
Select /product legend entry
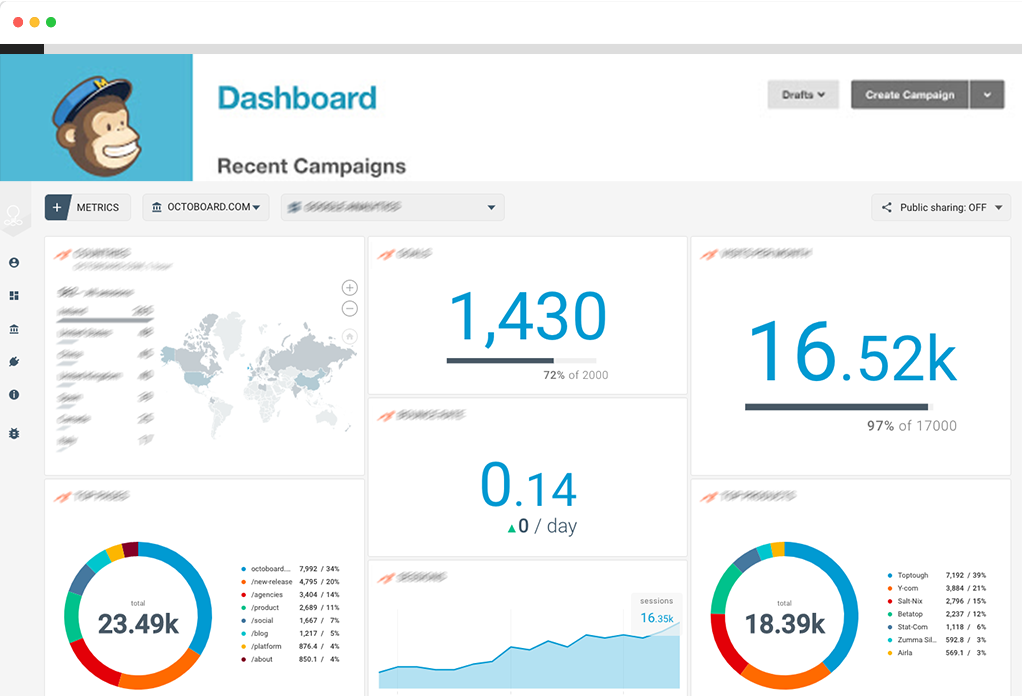291,607
